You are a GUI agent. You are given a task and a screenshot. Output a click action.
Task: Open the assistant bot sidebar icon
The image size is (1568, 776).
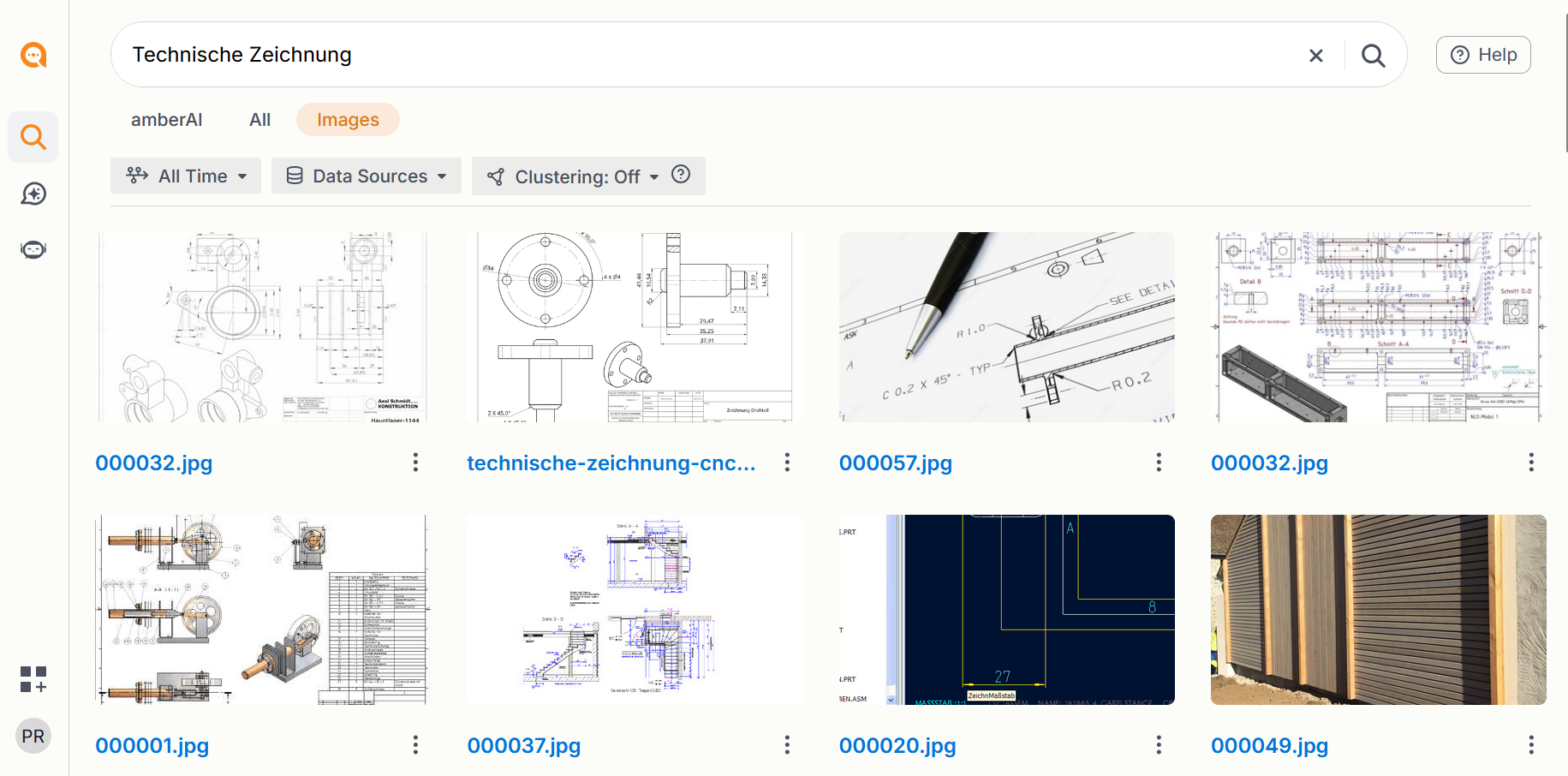coord(33,249)
